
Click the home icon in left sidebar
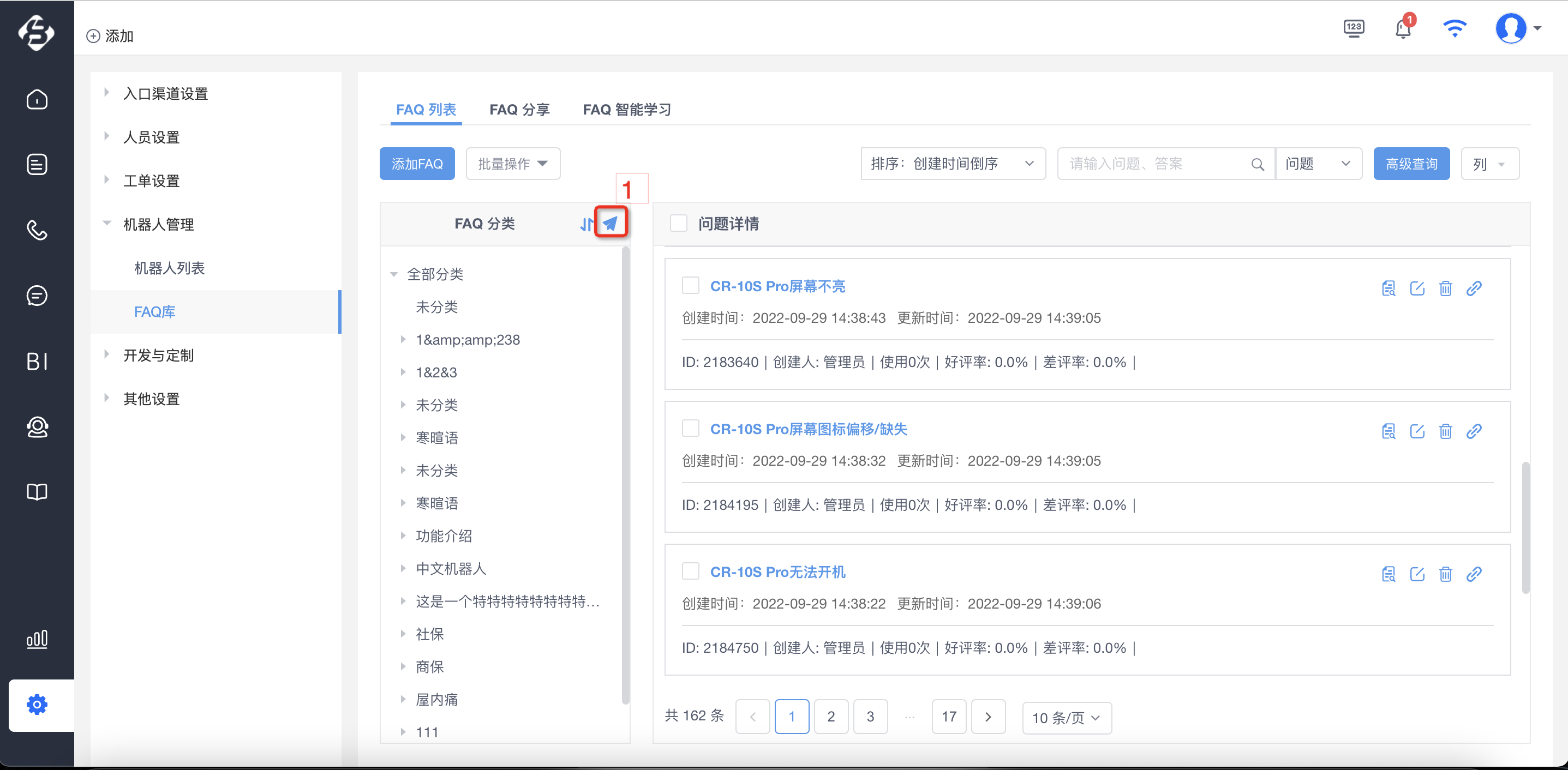coord(37,99)
